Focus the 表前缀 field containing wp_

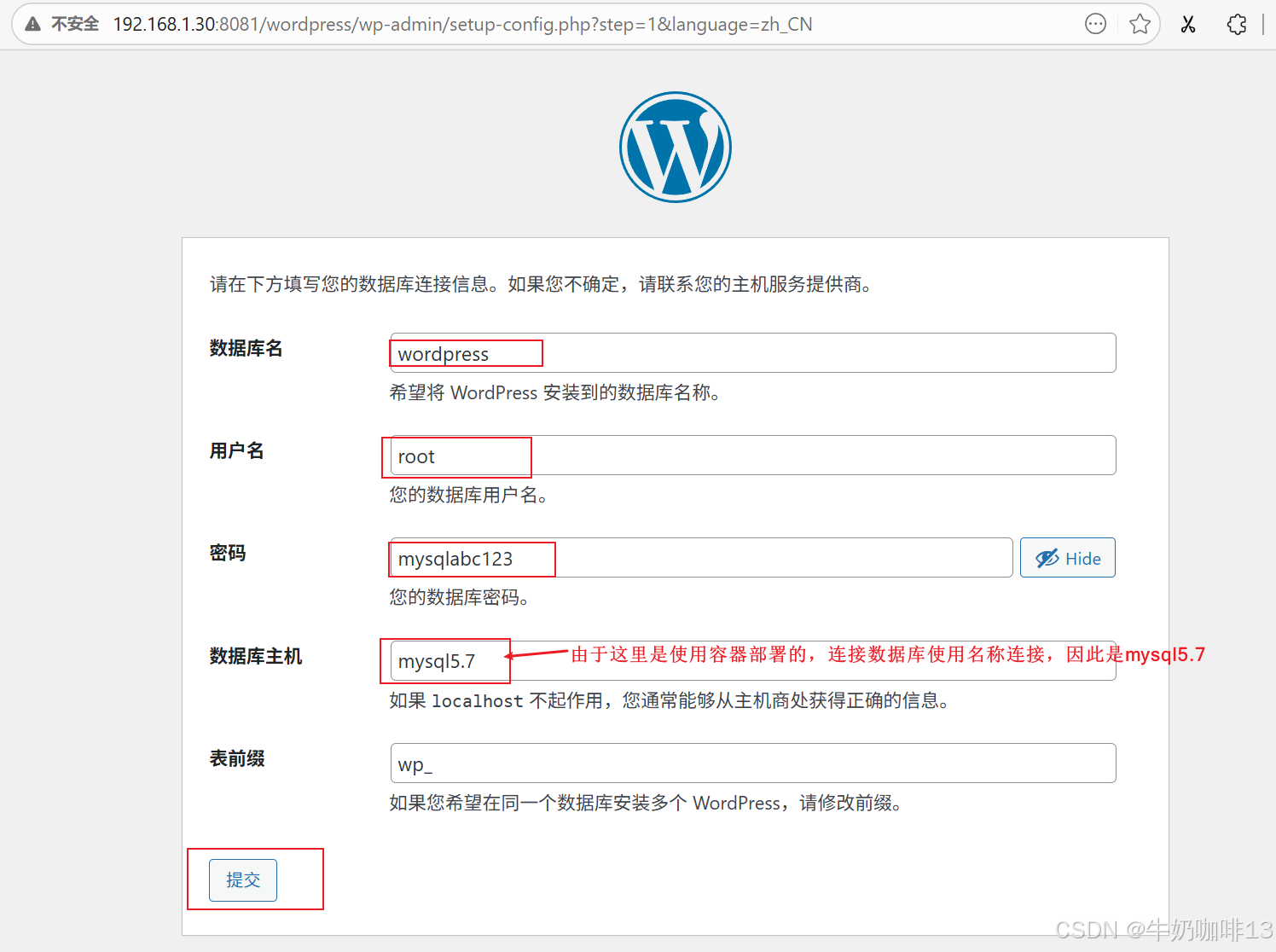pos(753,763)
